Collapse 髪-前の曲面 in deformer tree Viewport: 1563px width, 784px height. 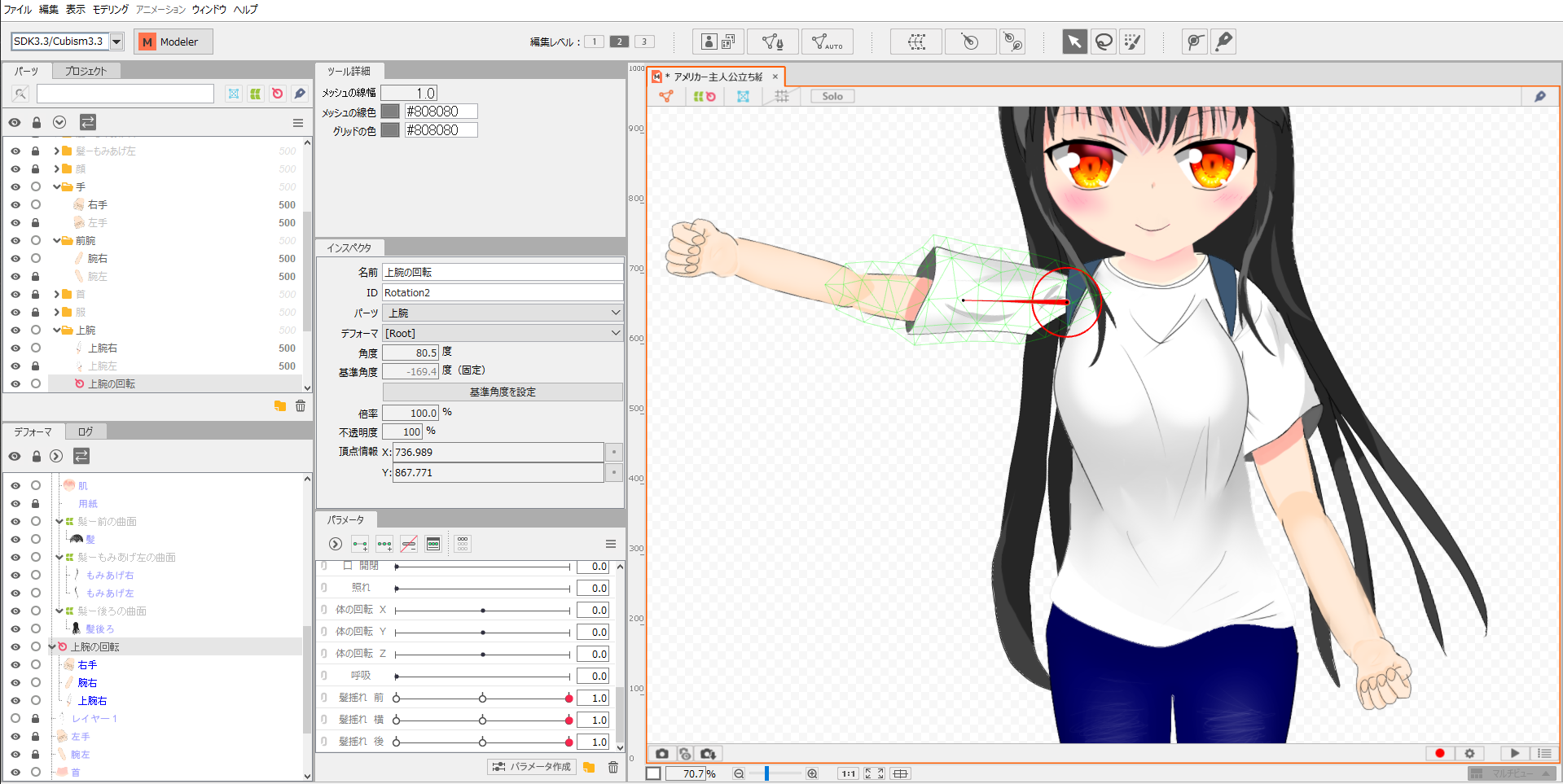click(59, 522)
